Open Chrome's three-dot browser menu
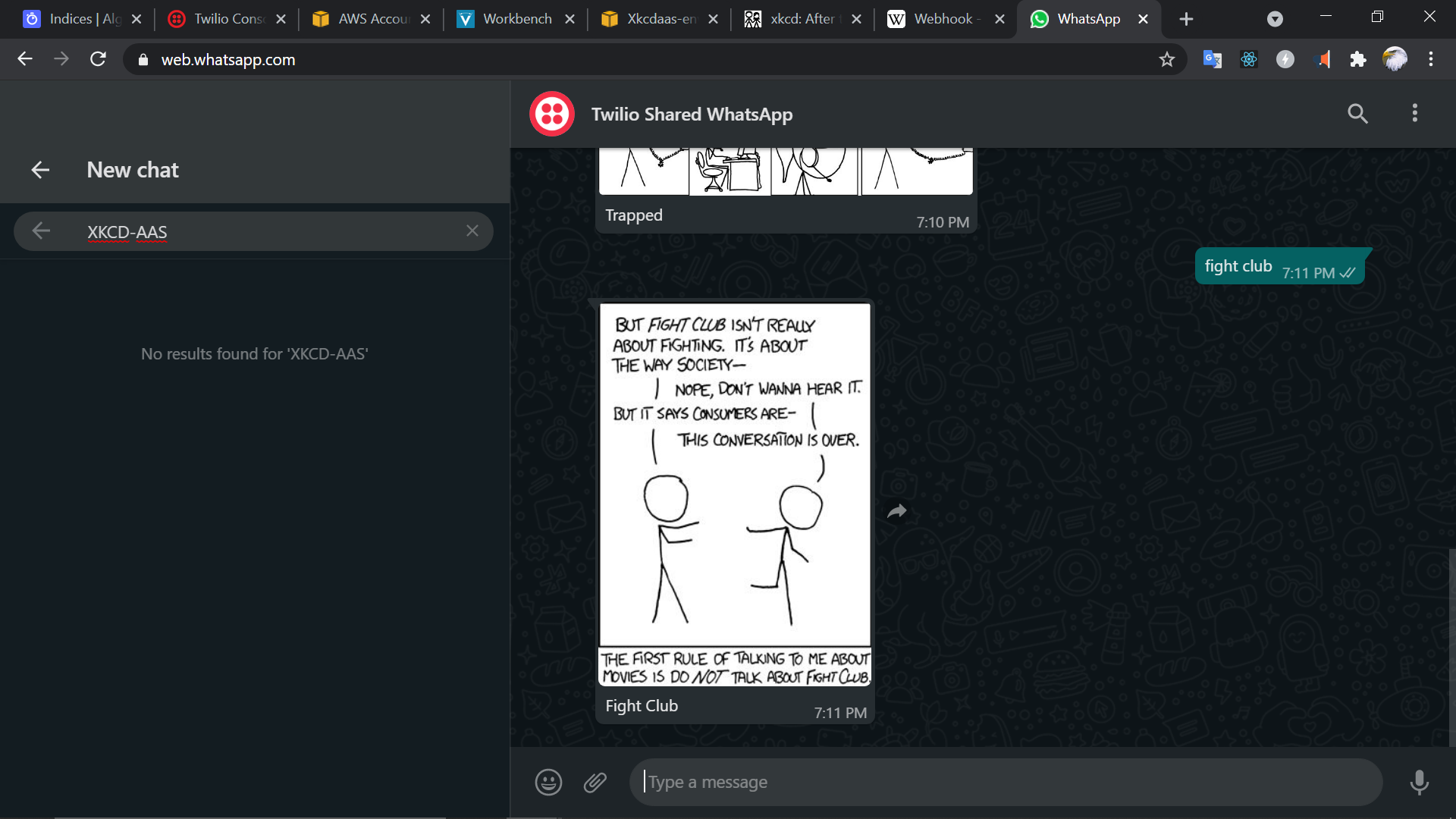The image size is (1456, 819). pos(1431,59)
